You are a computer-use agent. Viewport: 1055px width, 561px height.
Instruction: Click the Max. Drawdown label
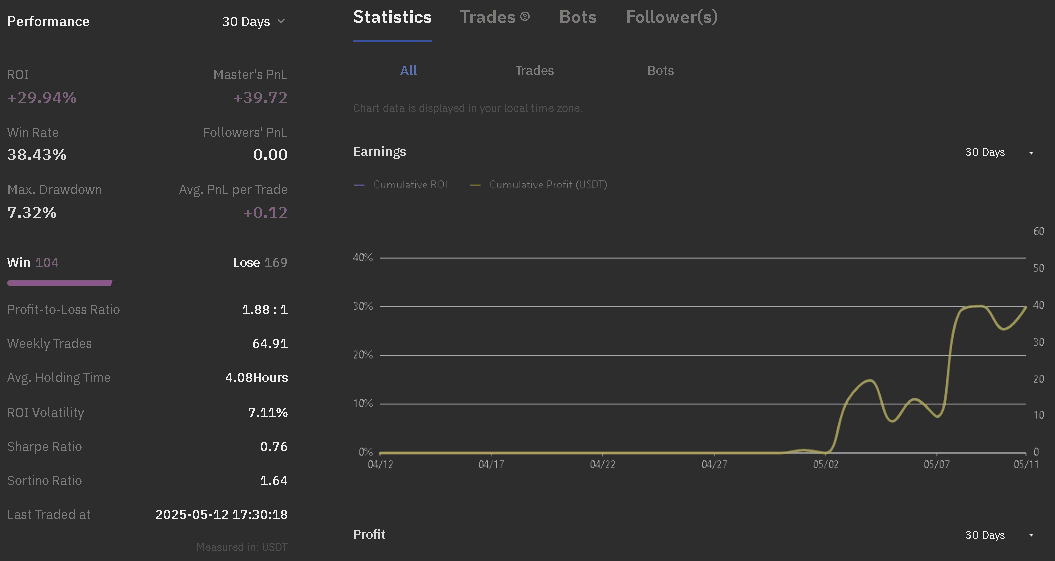pyautogui.click(x=54, y=190)
